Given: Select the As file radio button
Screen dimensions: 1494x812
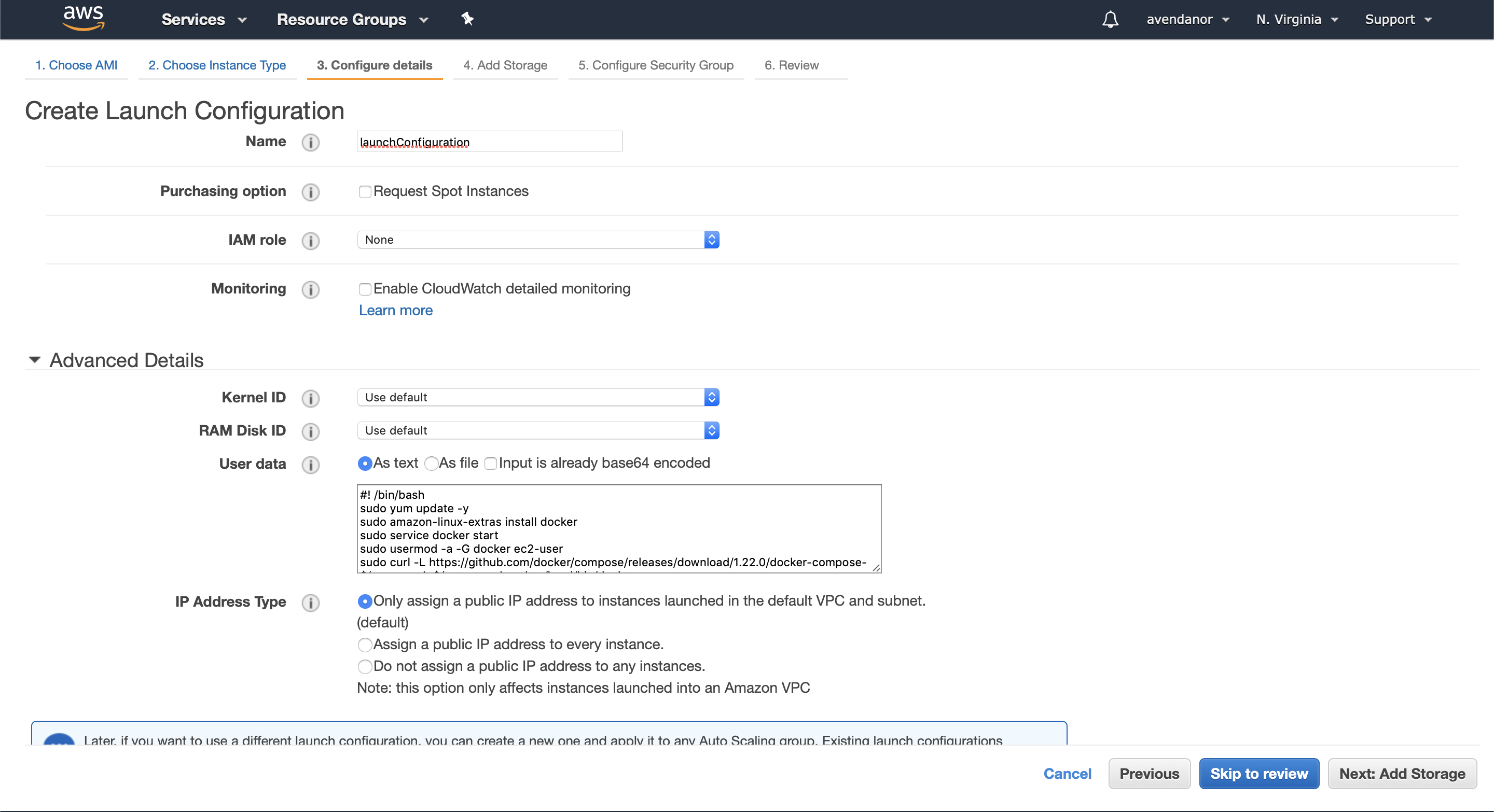Looking at the screenshot, I should pyautogui.click(x=431, y=464).
